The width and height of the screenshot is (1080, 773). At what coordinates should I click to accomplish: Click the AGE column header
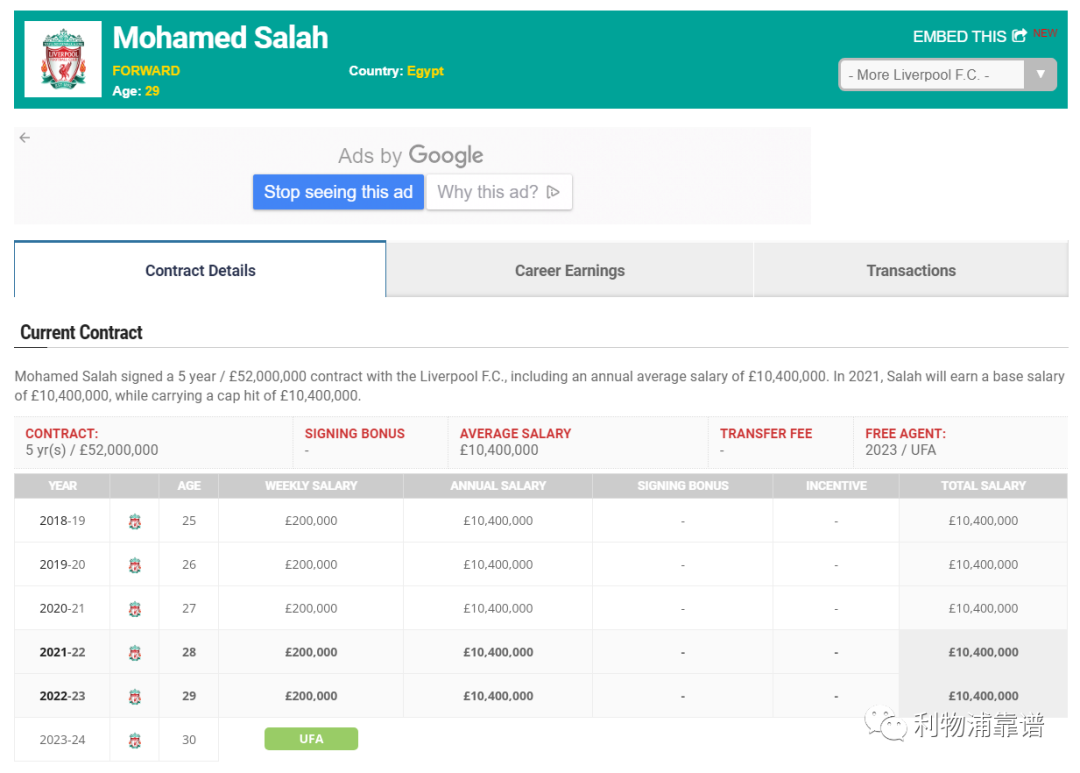189,486
